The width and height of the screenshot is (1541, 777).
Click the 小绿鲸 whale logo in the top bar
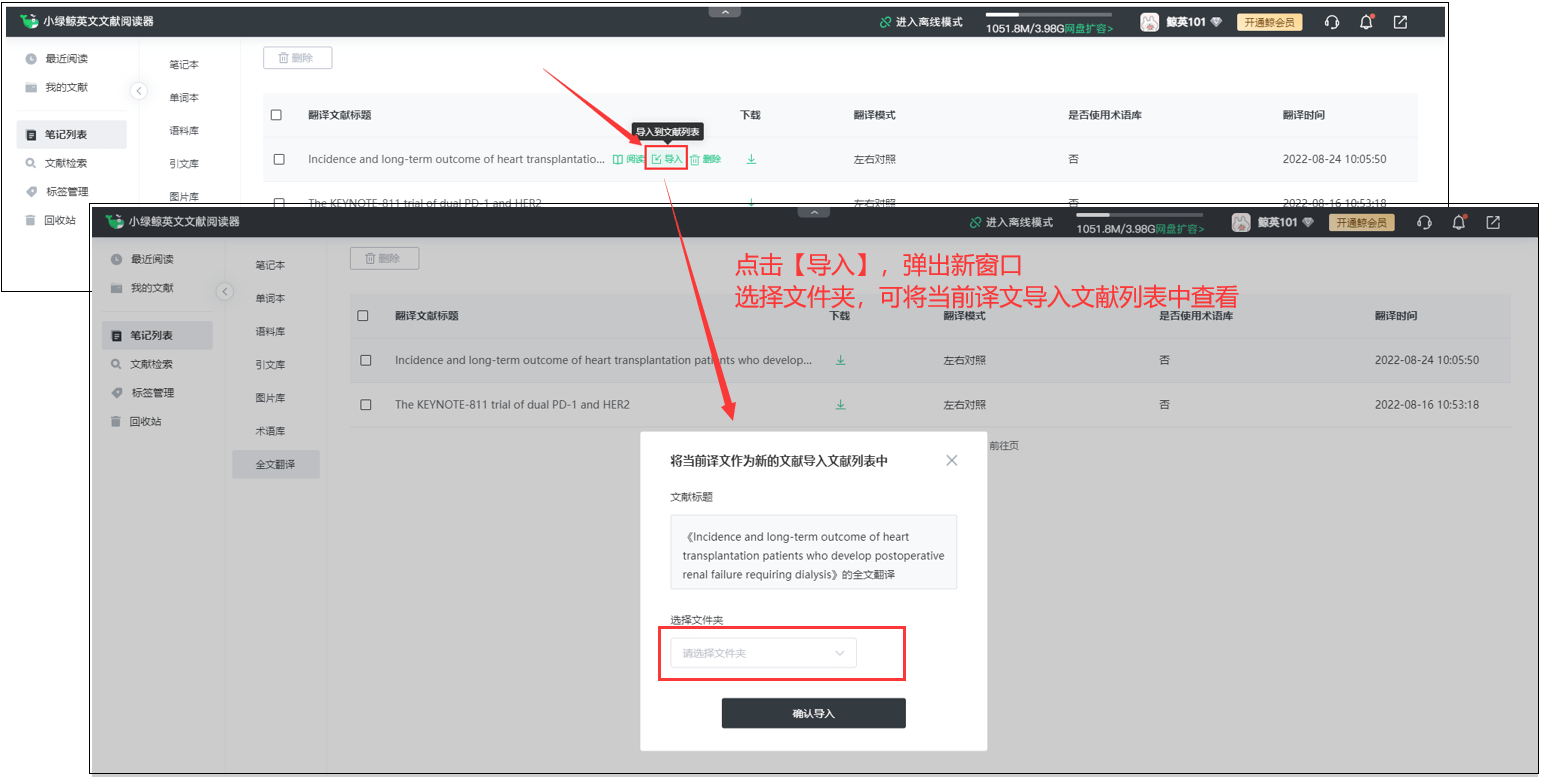point(30,20)
